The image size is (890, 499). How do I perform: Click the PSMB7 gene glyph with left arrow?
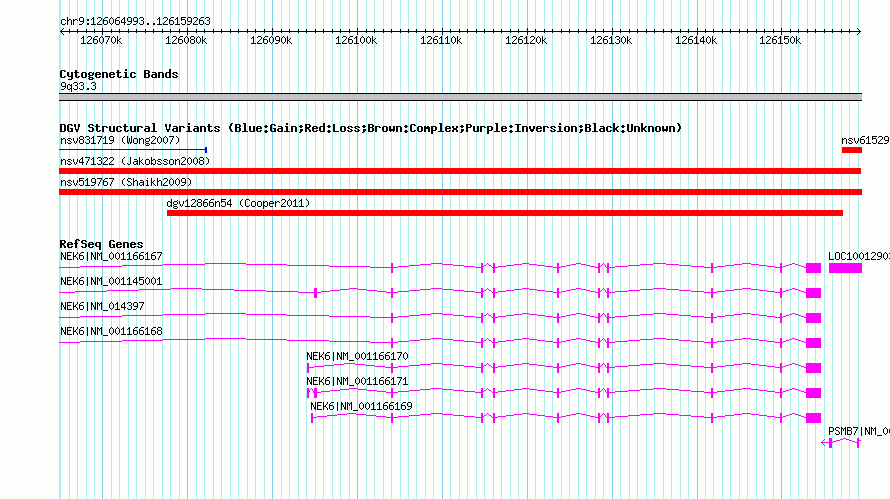pos(841,443)
